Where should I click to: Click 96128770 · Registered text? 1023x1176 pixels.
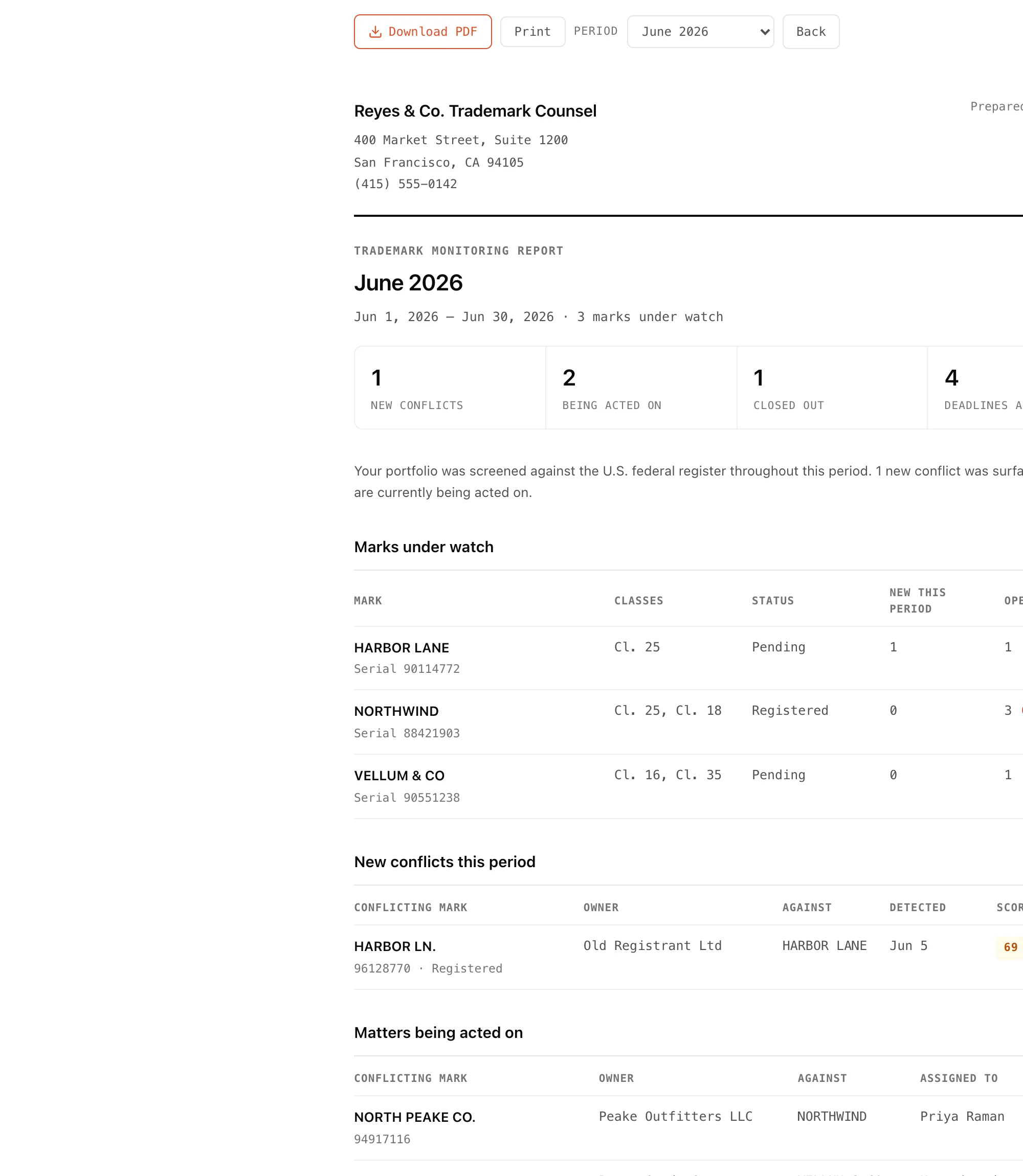pos(428,969)
